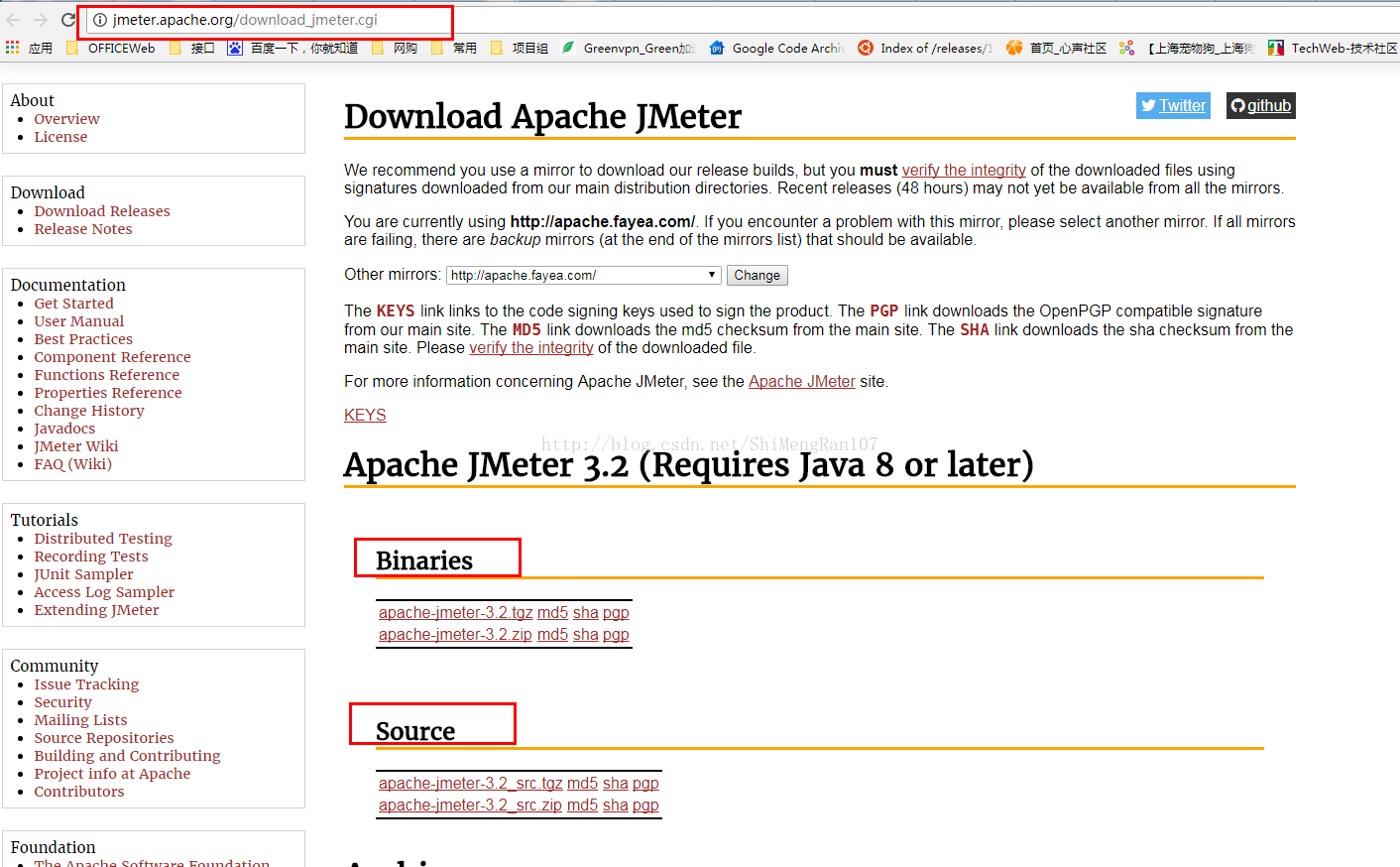Click the Change mirror button
1400x867 pixels.
(758, 275)
